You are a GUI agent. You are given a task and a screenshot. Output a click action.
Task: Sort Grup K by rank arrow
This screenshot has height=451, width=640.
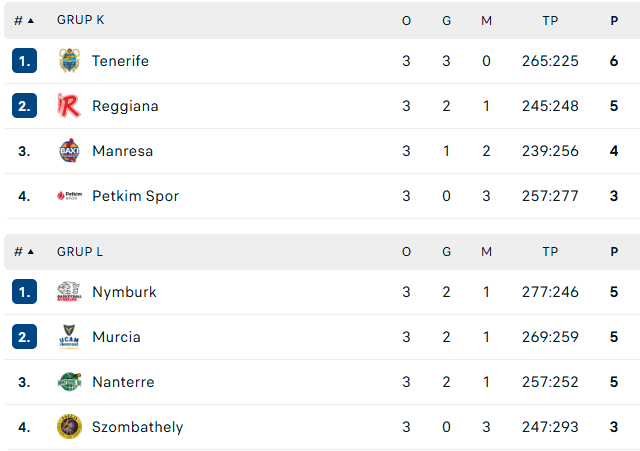pyautogui.click(x=31, y=20)
